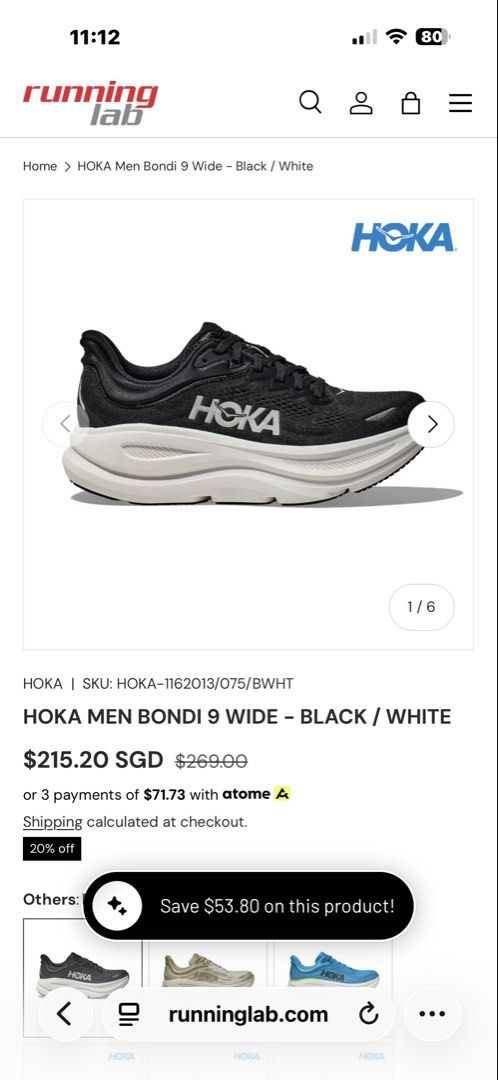Open browser more options ellipsis menu
The image size is (498, 1080).
[432, 1014]
